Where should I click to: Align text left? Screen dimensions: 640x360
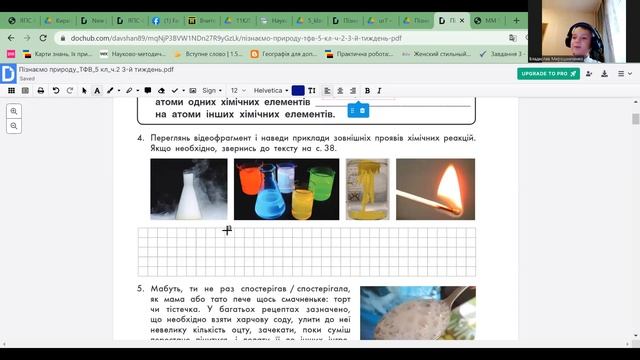pos(327,91)
